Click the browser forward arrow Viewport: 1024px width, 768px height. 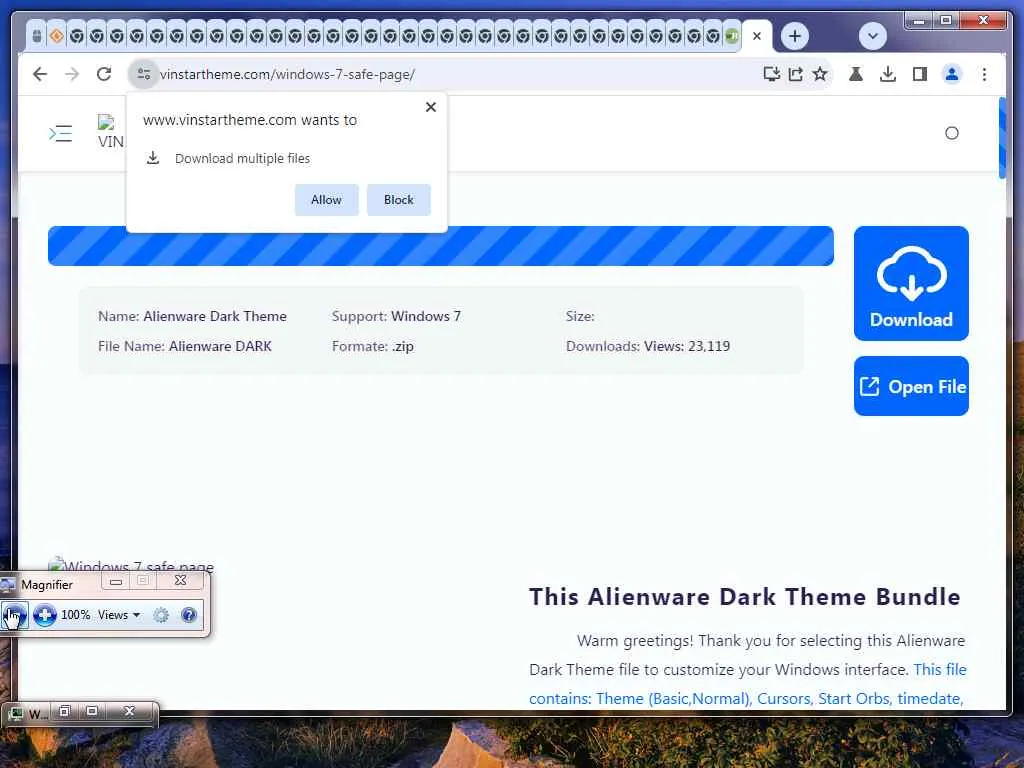coord(72,74)
